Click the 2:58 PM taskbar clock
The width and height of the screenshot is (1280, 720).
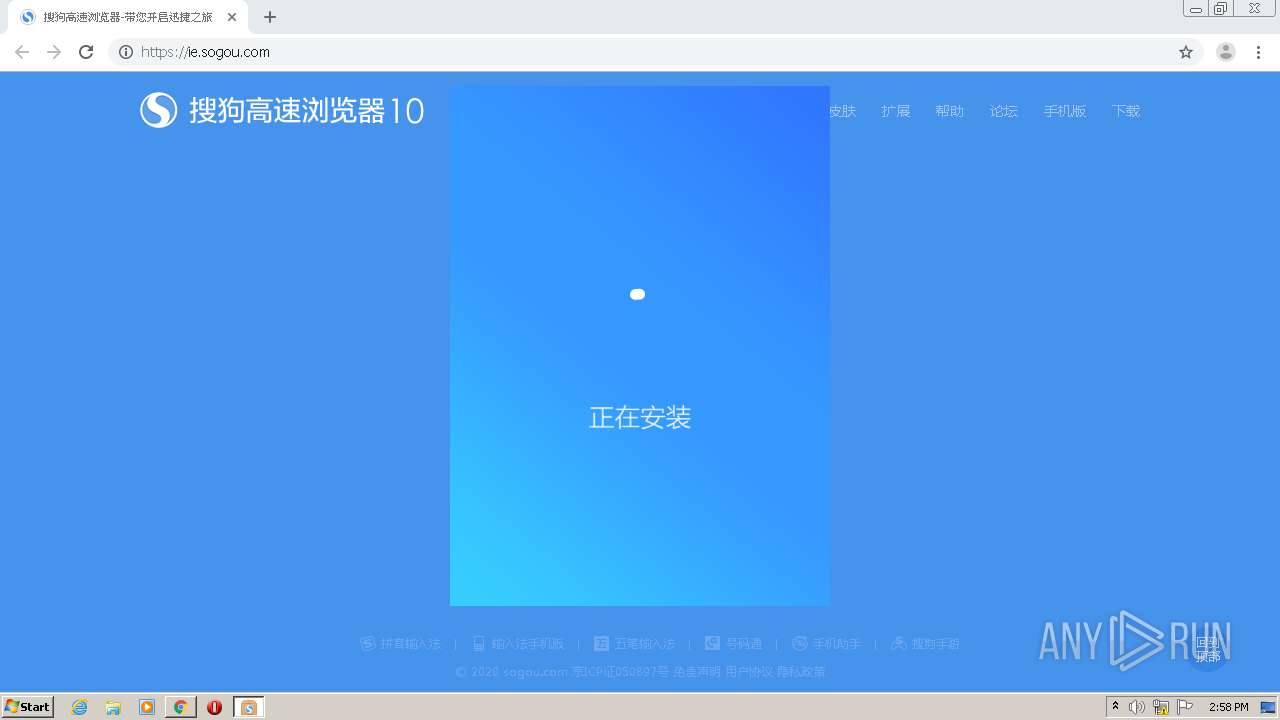(1229, 707)
